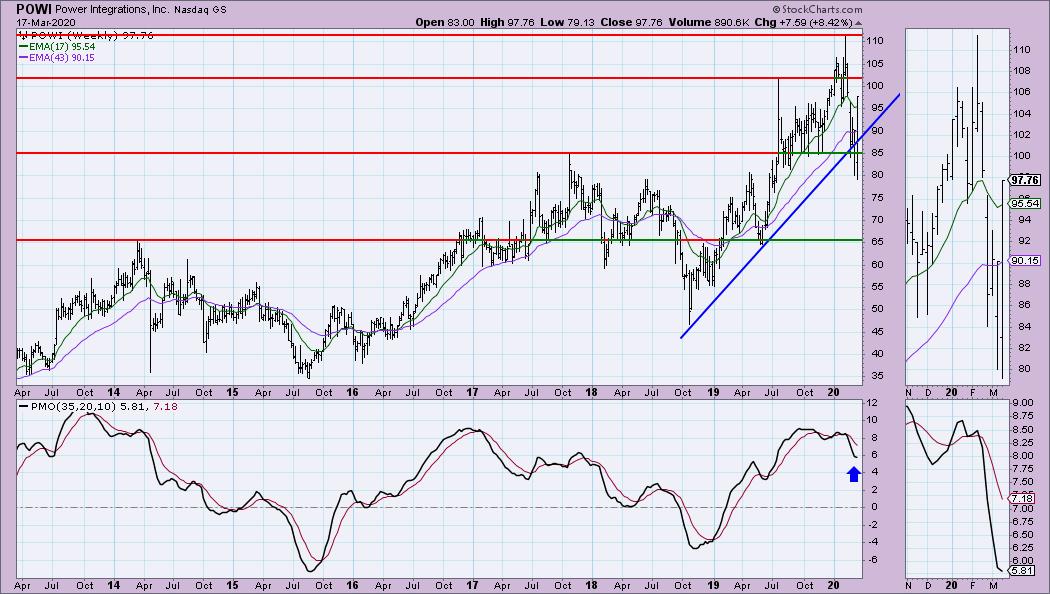Click the purple EMA(43) line swatch in legend
Screen dimensions: 1050x594
[x=23, y=58]
